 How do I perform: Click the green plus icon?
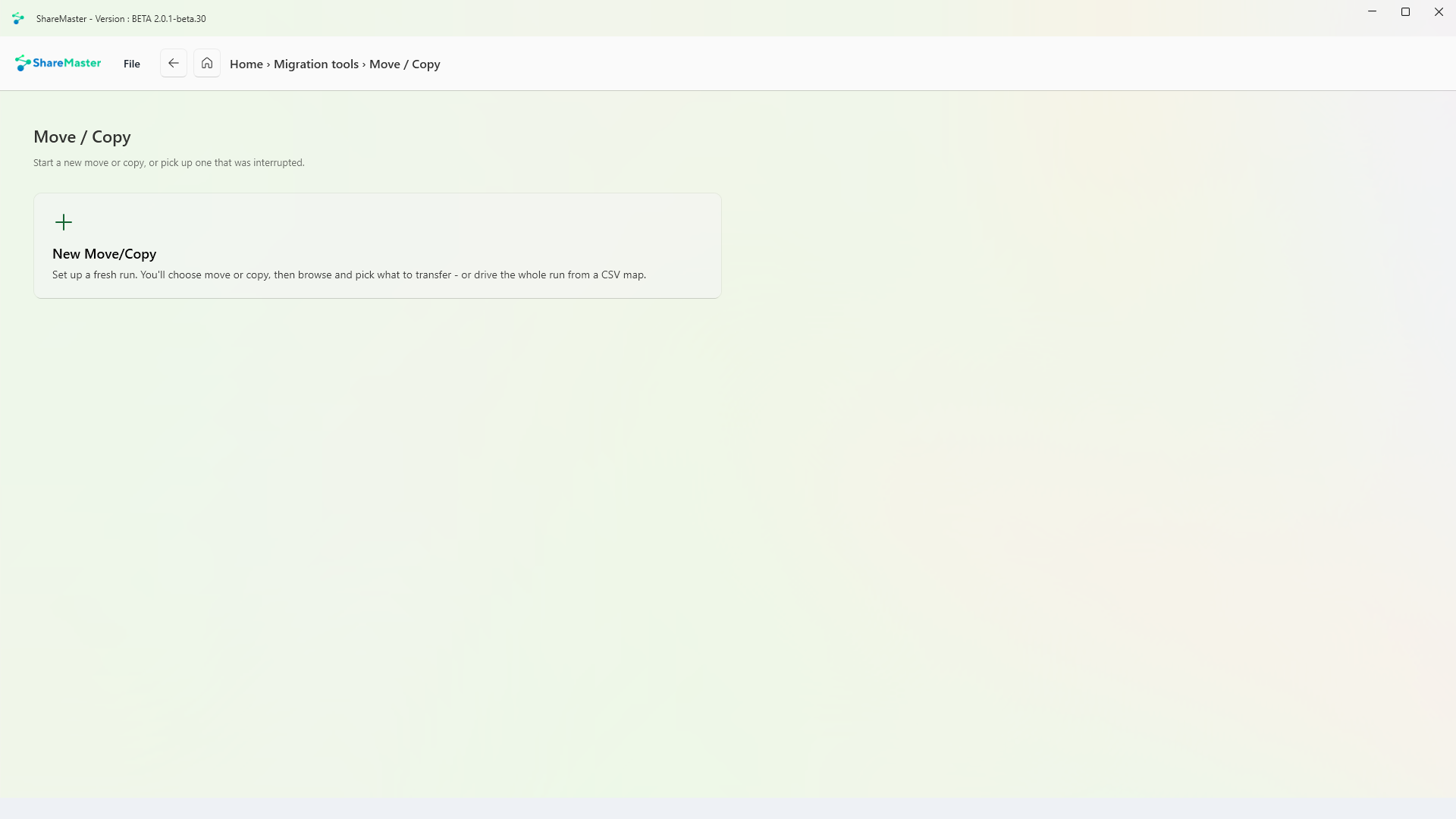click(64, 222)
